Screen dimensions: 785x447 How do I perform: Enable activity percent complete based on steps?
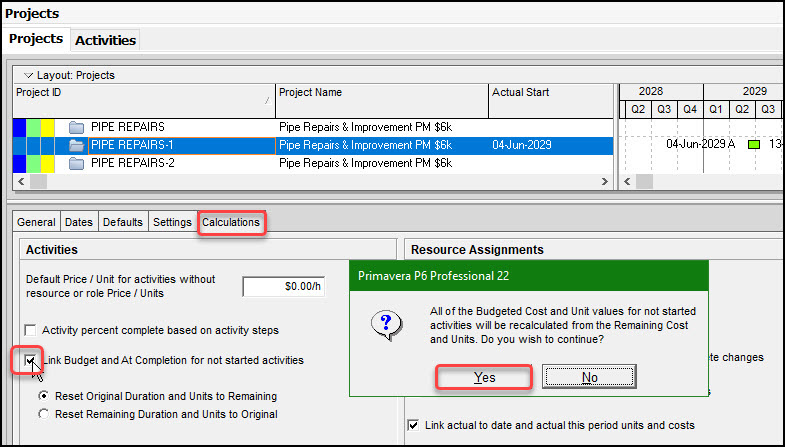point(31,330)
